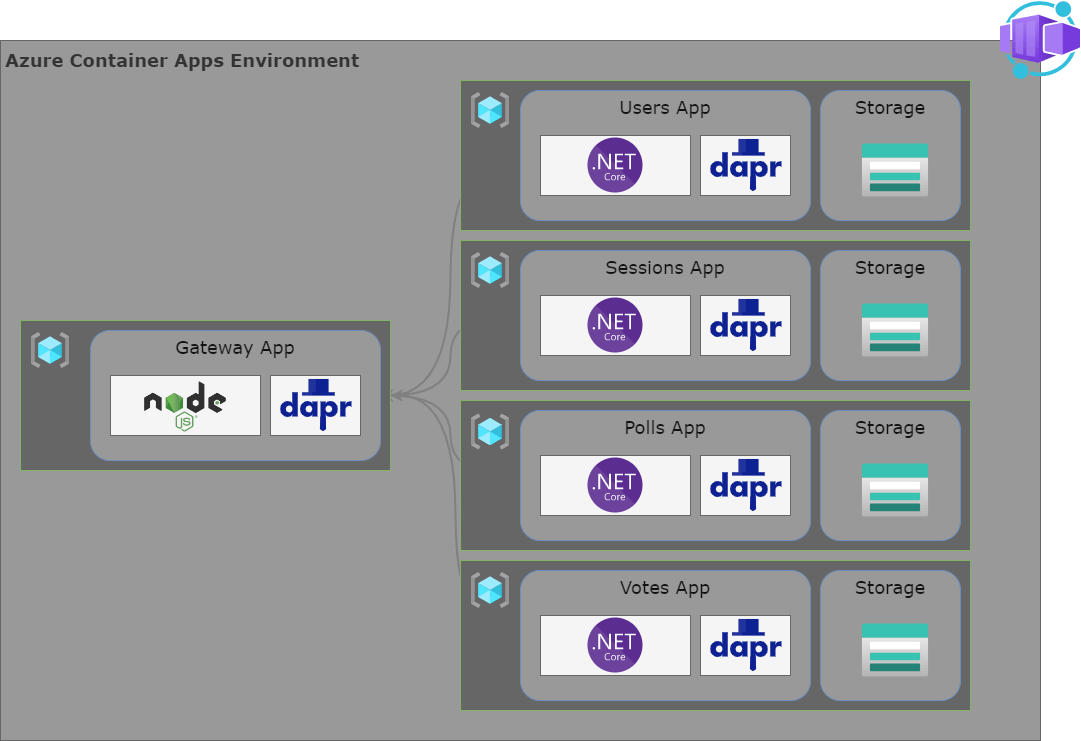Click the node.js logo in Gateway App
The width and height of the screenshot is (1081, 741).
point(185,406)
